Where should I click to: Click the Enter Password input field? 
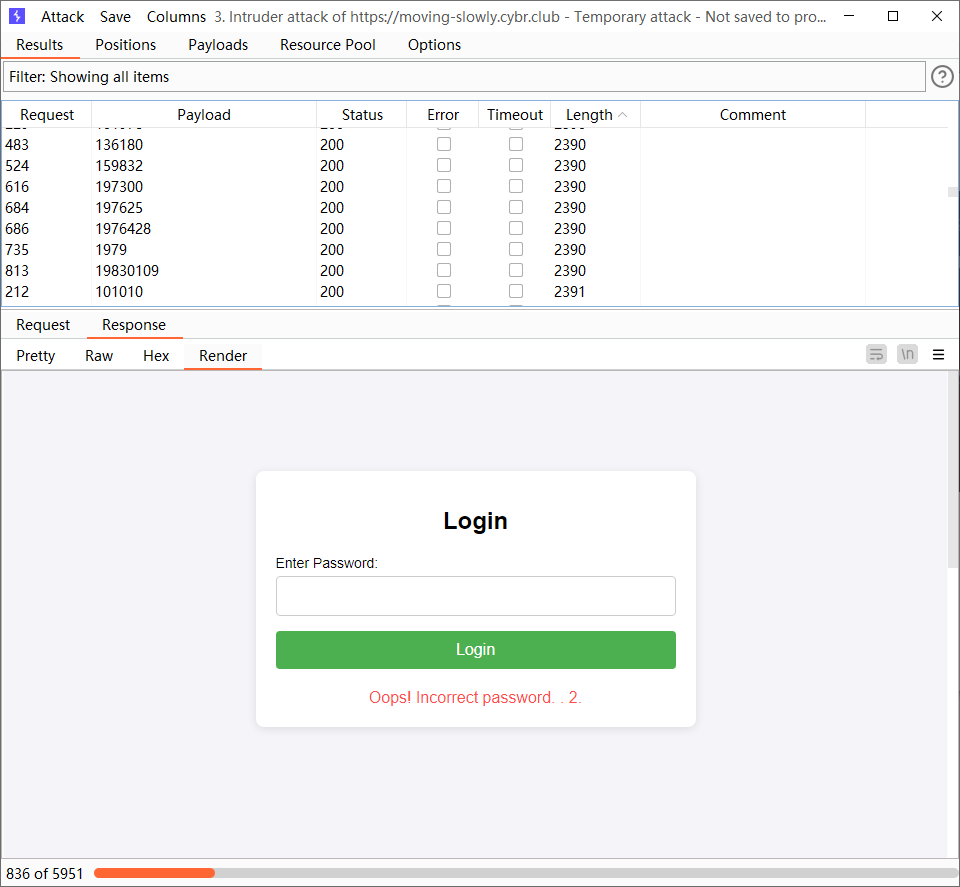[x=475, y=596]
